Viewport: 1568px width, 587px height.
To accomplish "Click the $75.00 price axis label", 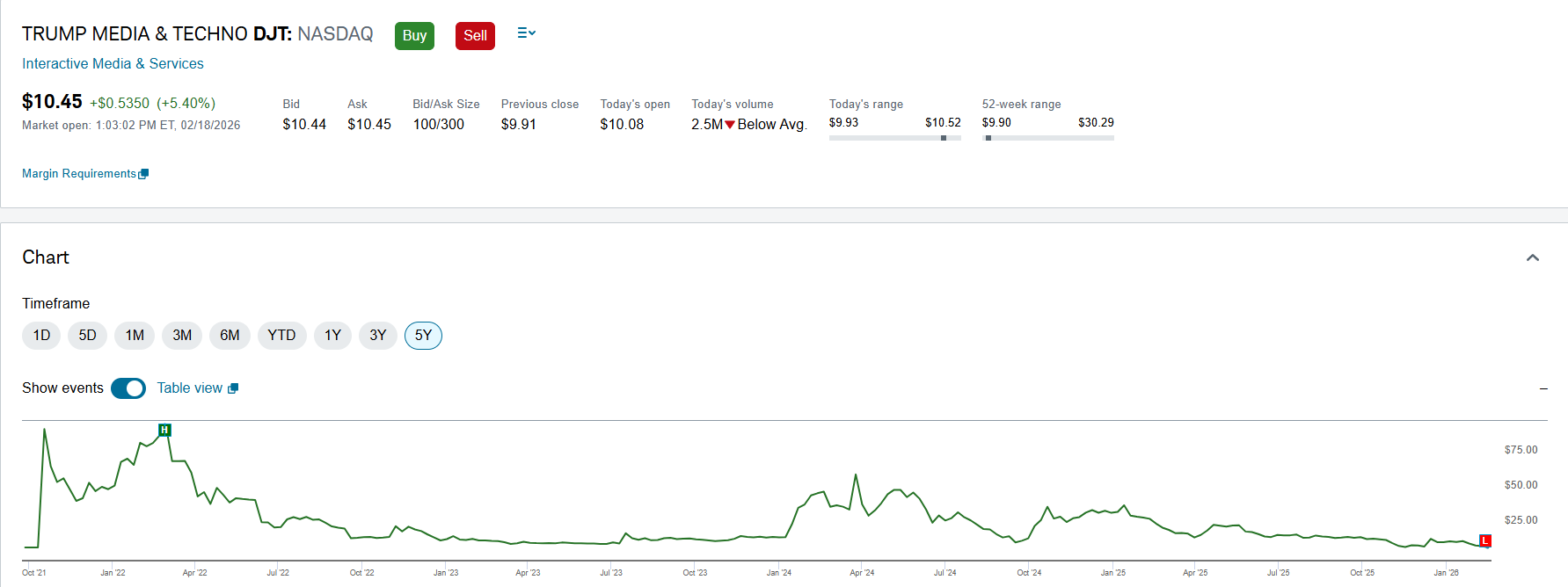I will pyautogui.click(x=1521, y=450).
